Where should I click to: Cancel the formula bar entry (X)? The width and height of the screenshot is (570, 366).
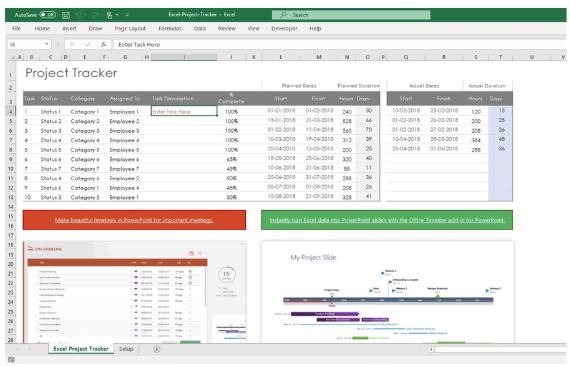click(x=72, y=44)
